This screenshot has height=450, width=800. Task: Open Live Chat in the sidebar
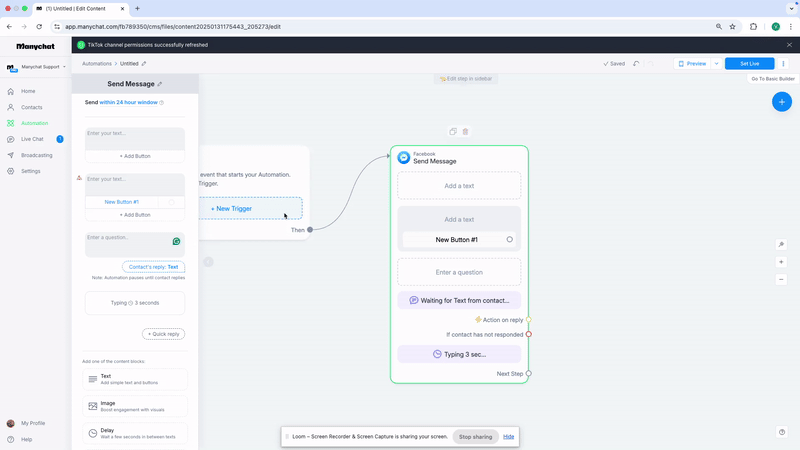33,139
